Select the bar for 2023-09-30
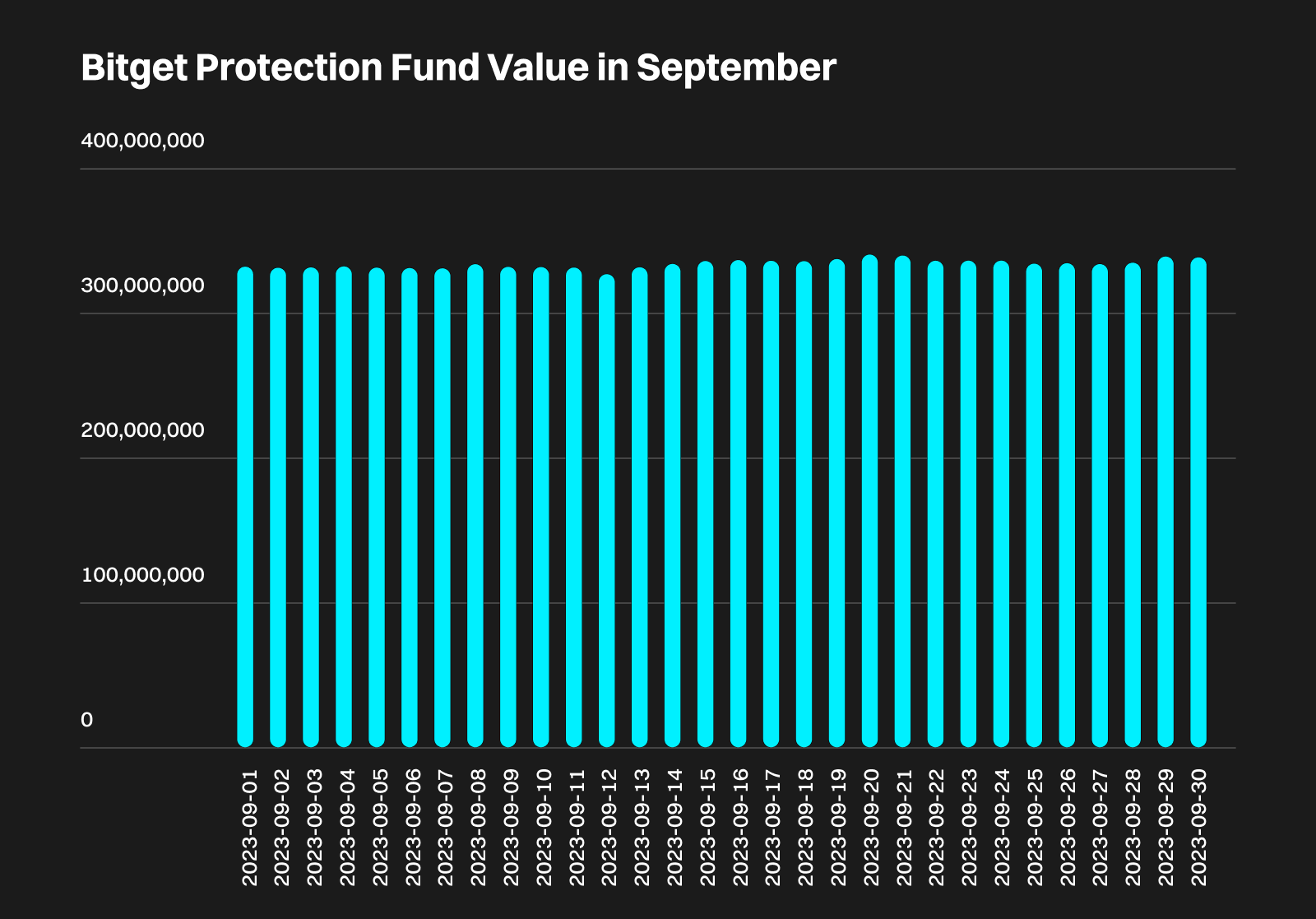 click(1198, 503)
